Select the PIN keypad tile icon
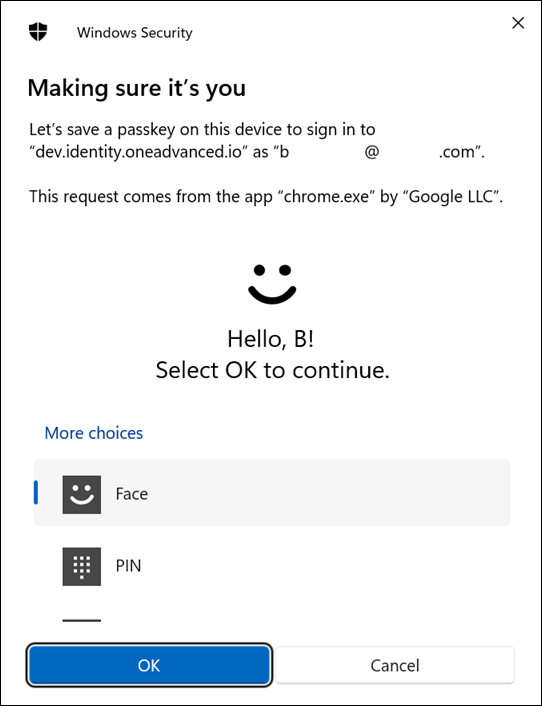 pos(81,566)
